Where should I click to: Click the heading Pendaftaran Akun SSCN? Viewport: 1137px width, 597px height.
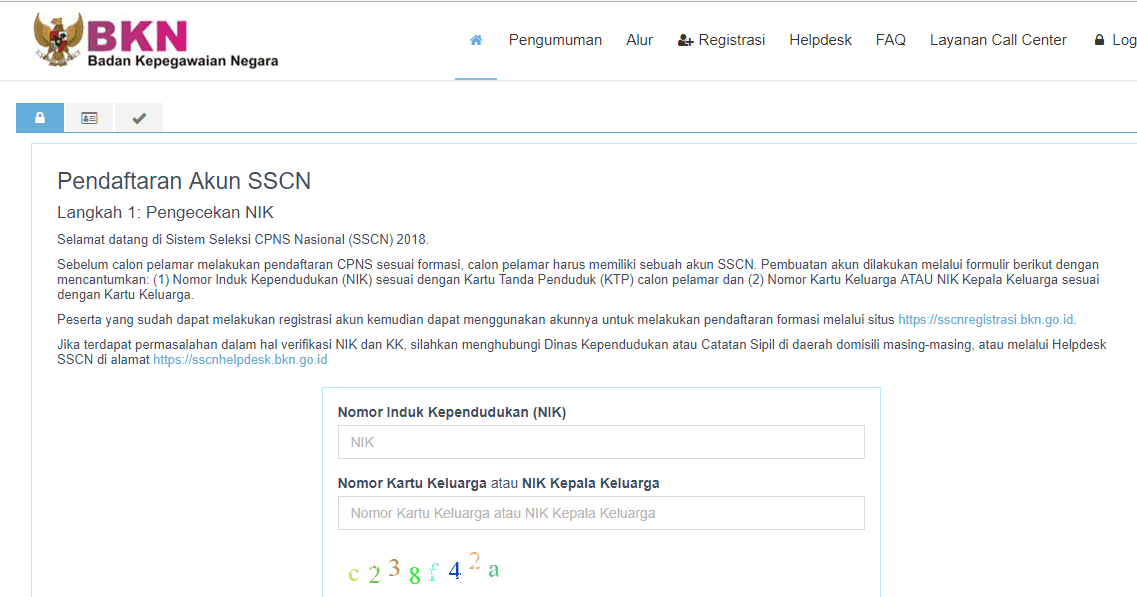184,181
